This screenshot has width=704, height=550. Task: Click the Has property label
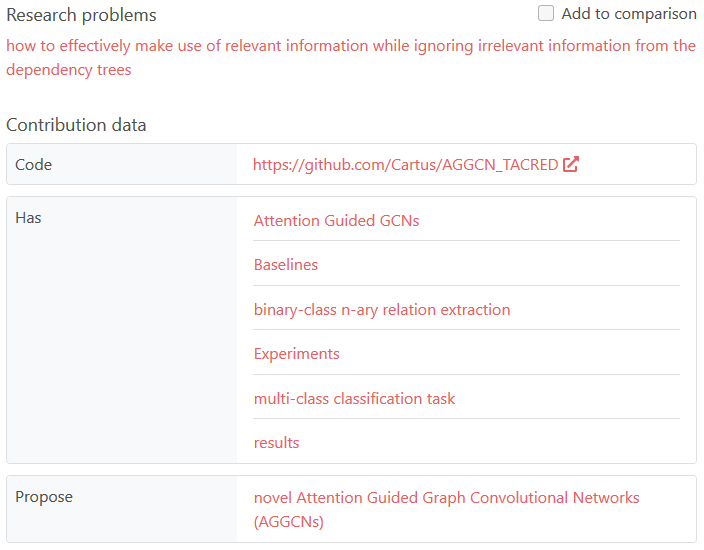pos(29,218)
